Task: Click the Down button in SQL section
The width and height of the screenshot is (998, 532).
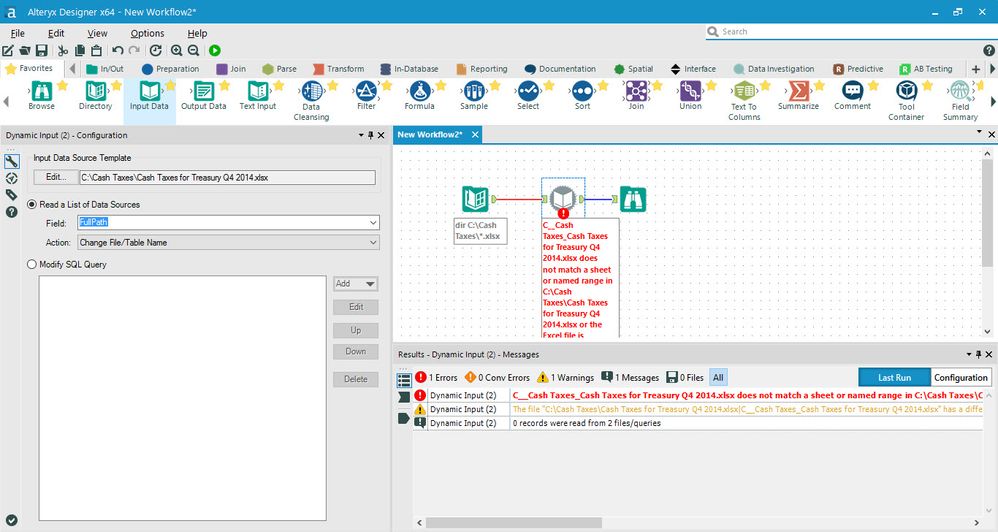Action: 356,351
